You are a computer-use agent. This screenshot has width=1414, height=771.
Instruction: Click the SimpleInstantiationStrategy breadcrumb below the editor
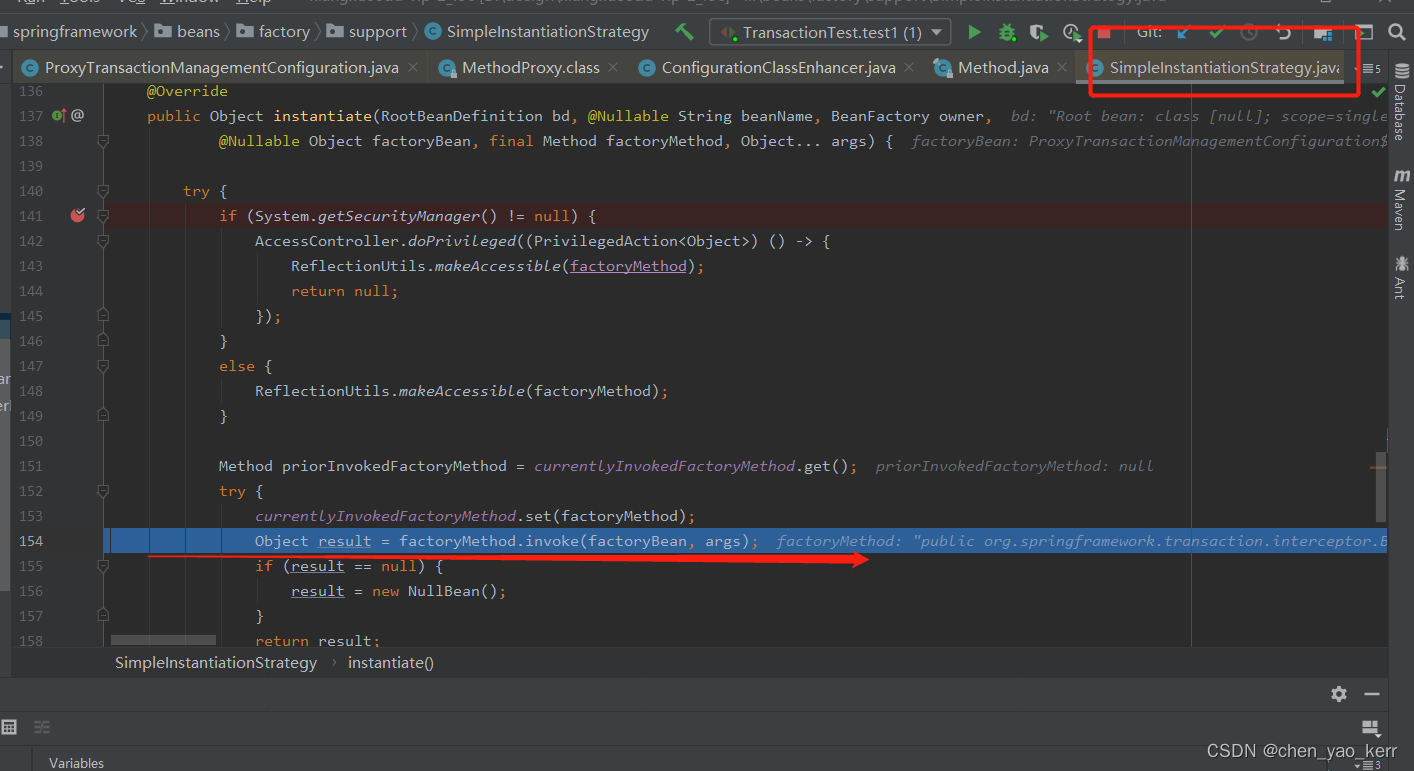pos(216,662)
